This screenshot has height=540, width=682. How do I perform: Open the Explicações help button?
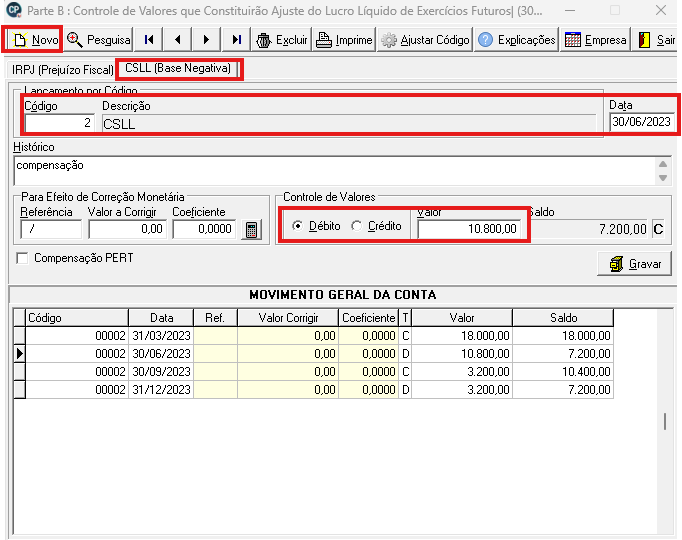pyautogui.click(x=517, y=40)
